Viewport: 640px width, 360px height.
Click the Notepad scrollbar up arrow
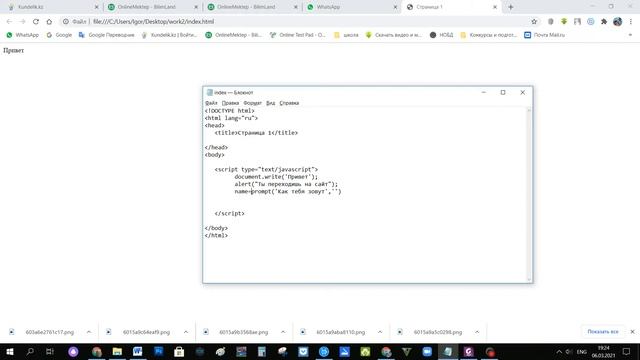(x=529, y=111)
